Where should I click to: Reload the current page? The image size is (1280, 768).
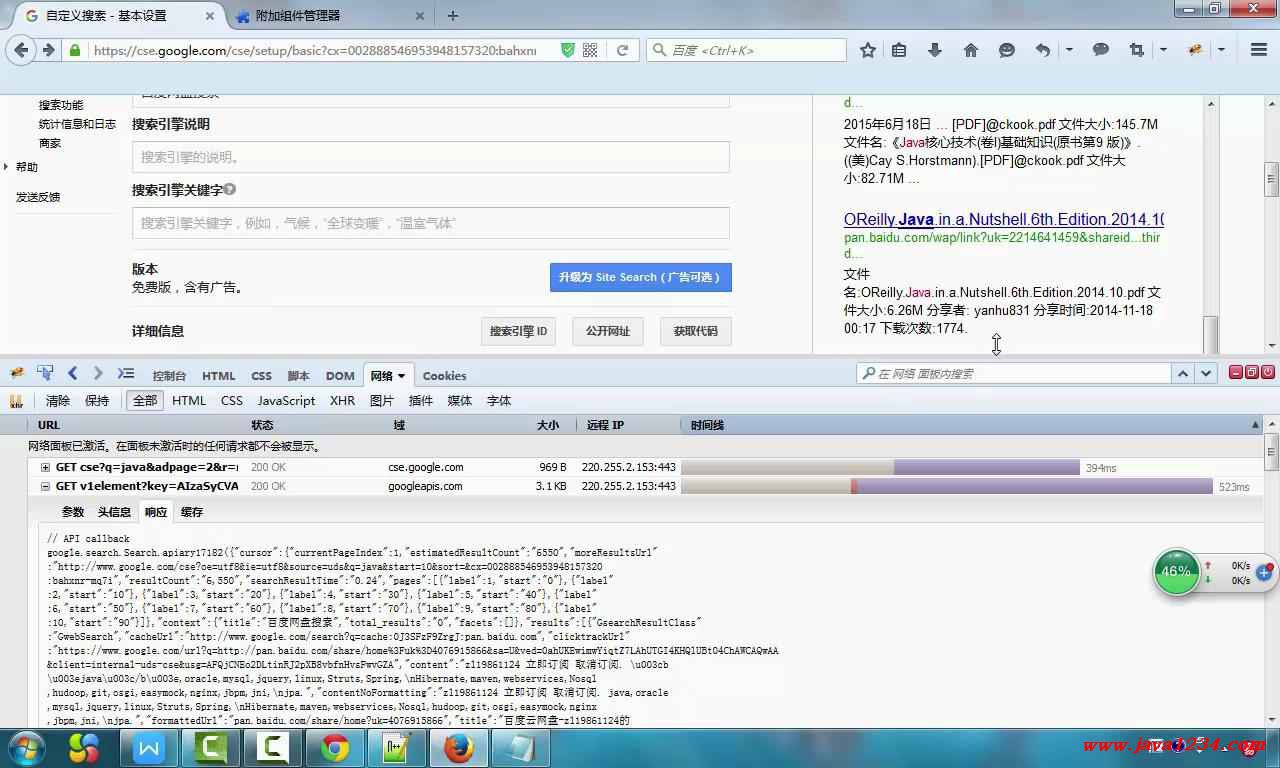click(622, 50)
